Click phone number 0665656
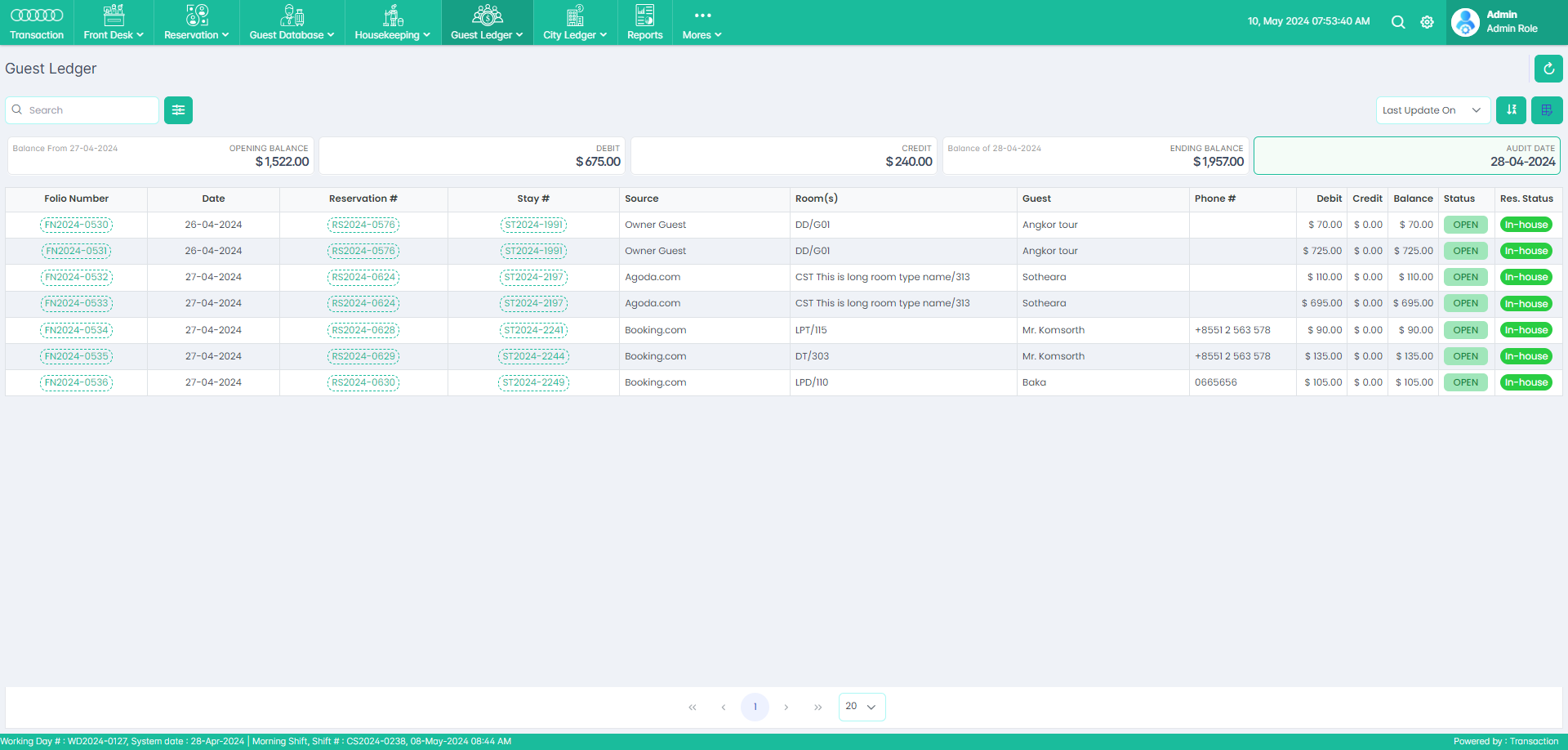This screenshot has width=1568, height=750. point(1215,382)
